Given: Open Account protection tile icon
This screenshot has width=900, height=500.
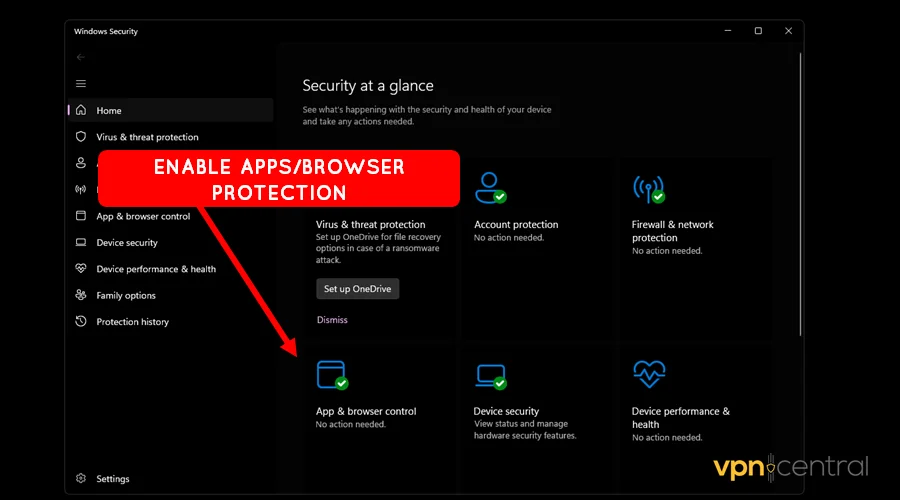Looking at the screenshot, I should [x=490, y=188].
